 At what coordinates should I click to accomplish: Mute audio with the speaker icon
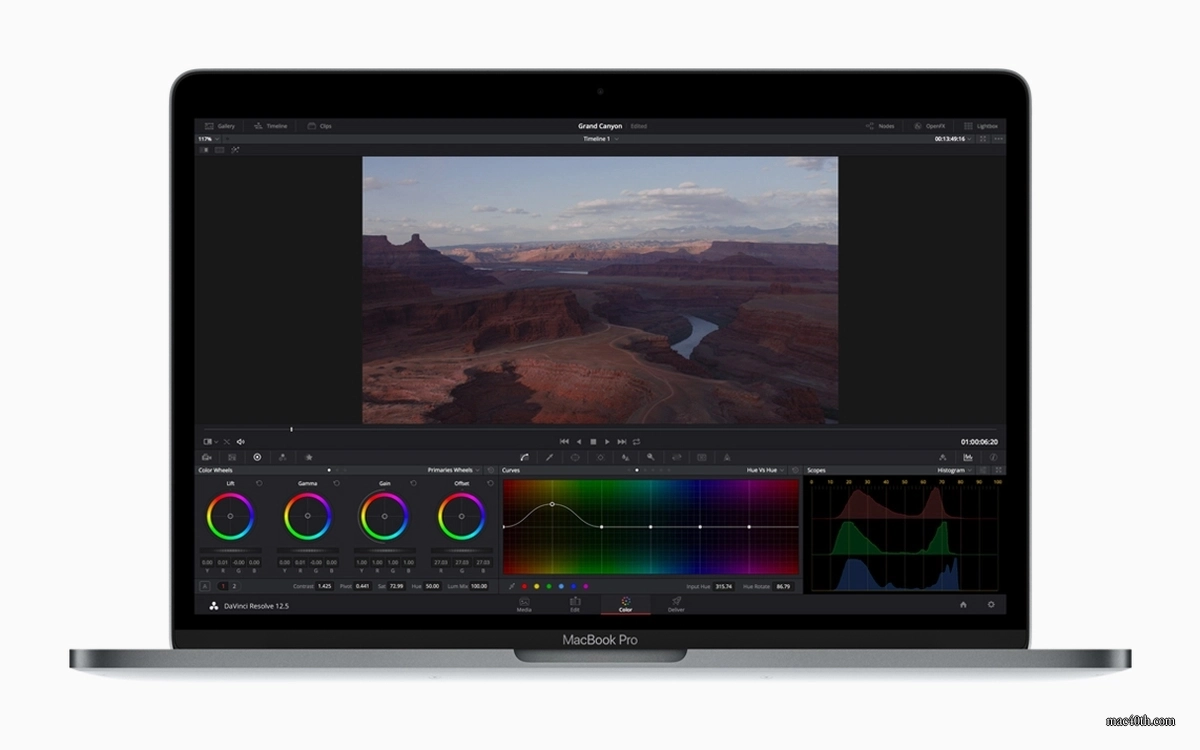[240, 441]
